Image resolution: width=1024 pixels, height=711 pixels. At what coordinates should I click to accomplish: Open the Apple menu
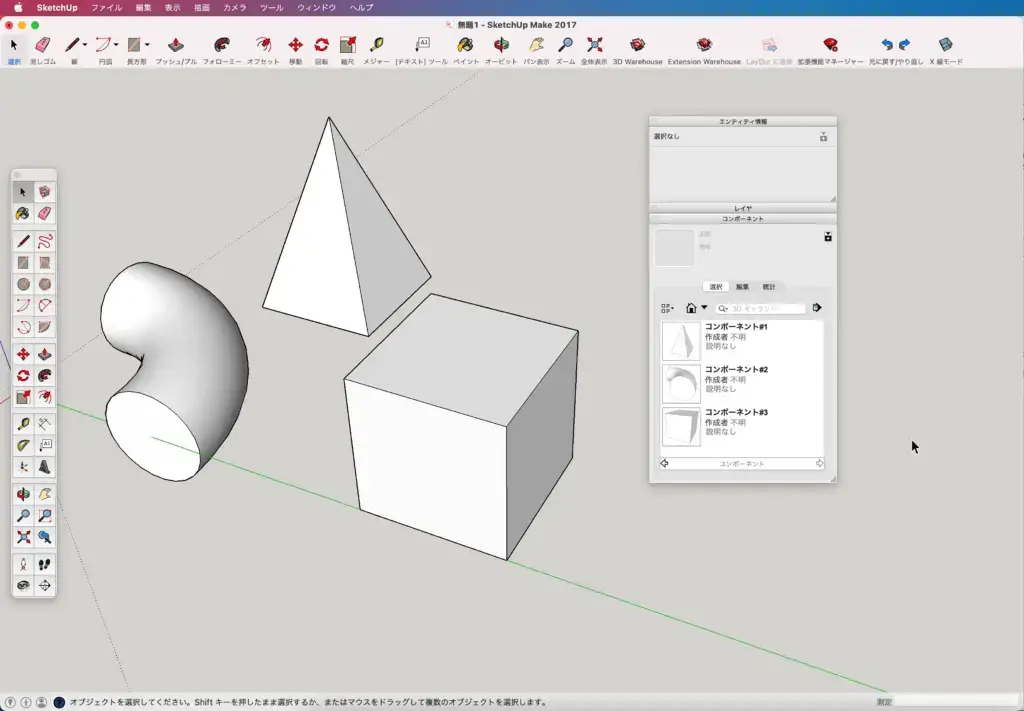point(18,8)
